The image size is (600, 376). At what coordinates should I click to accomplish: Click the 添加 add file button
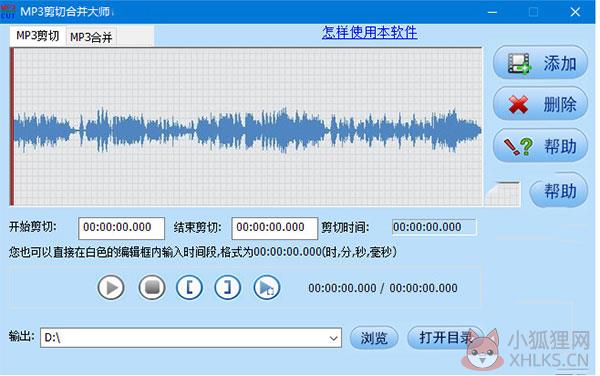540,63
